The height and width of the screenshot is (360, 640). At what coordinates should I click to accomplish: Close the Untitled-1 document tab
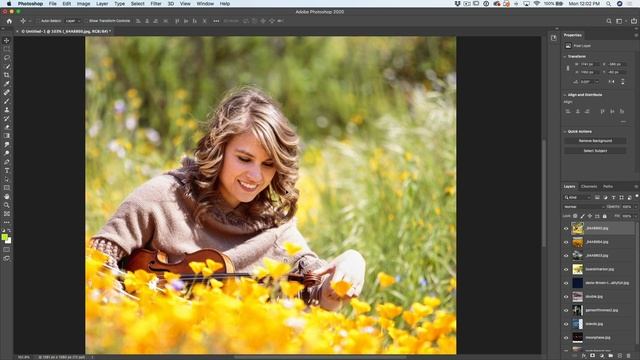(x=17, y=31)
